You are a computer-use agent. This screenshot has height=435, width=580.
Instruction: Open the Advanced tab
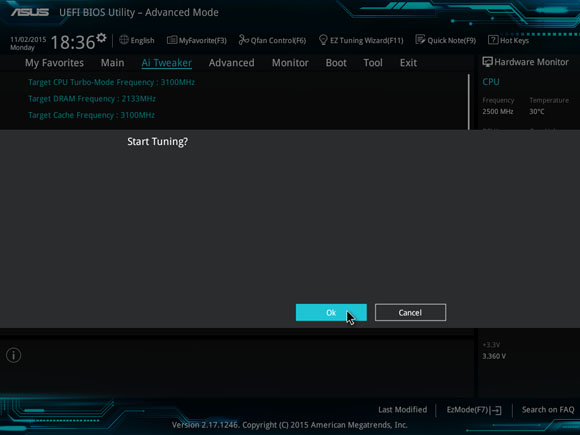click(x=232, y=63)
